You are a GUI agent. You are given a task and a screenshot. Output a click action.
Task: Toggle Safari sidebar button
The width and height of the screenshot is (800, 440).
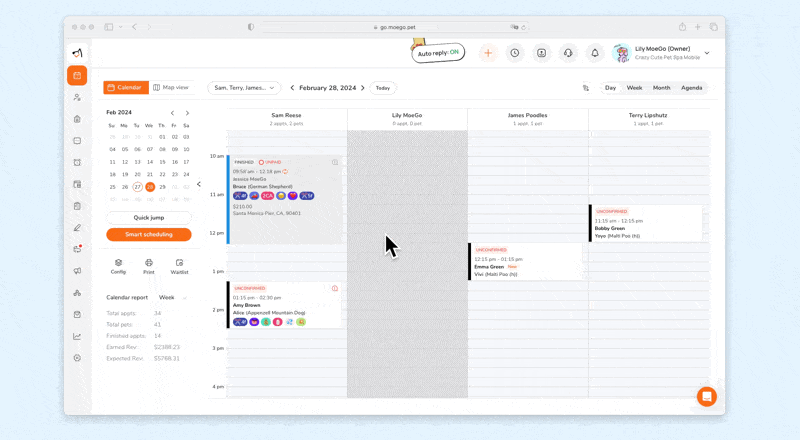(x=109, y=27)
